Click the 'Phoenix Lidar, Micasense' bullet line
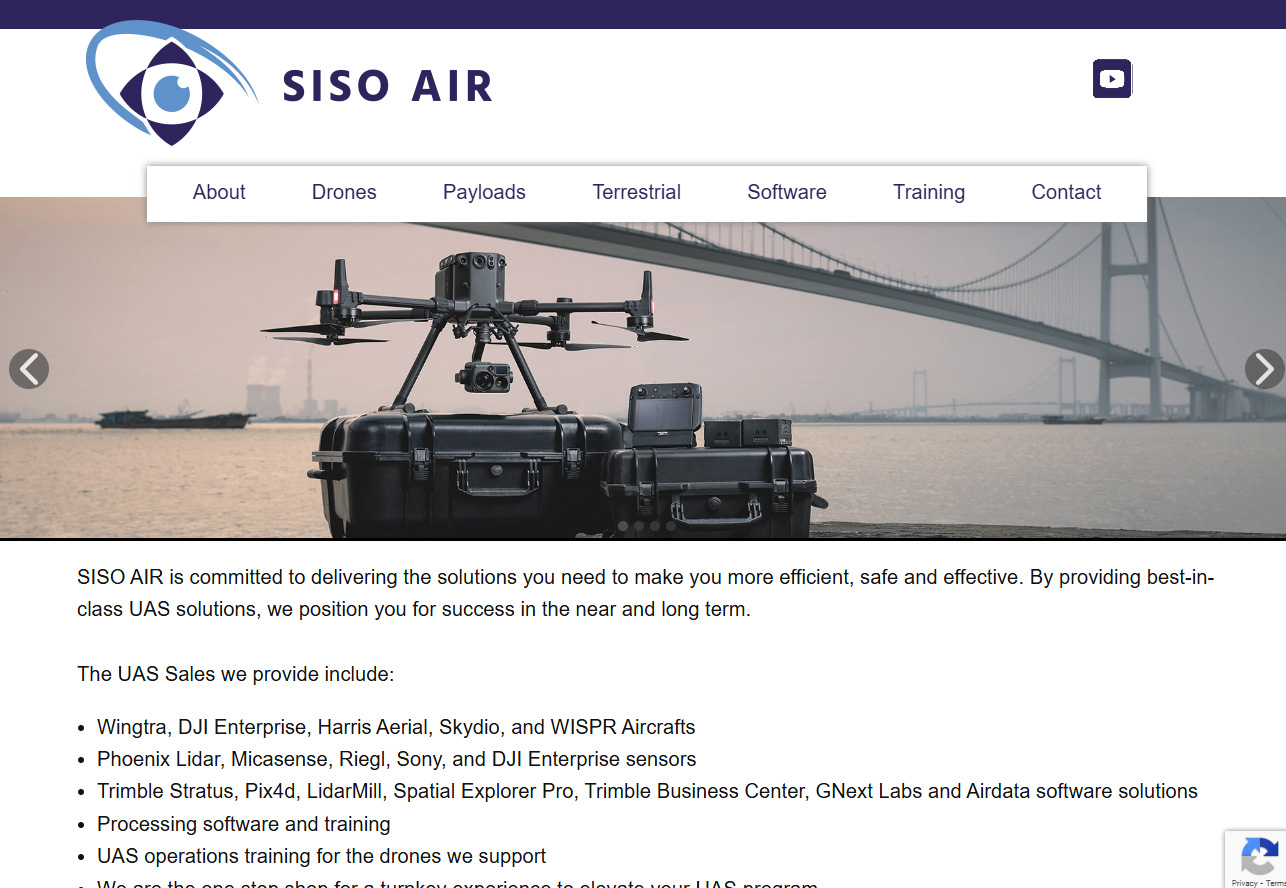The image size is (1286, 888). [x=397, y=759]
